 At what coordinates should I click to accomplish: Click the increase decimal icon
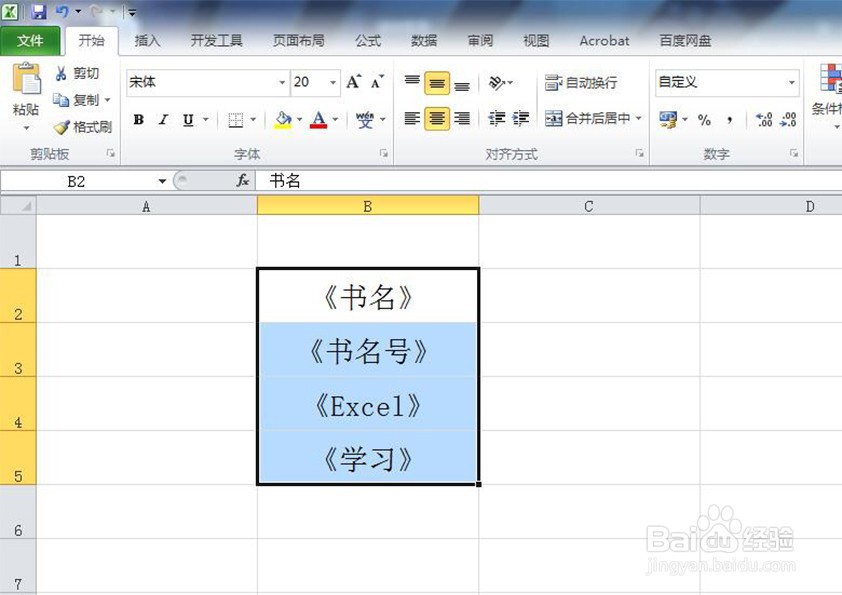click(x=764, y=120)
